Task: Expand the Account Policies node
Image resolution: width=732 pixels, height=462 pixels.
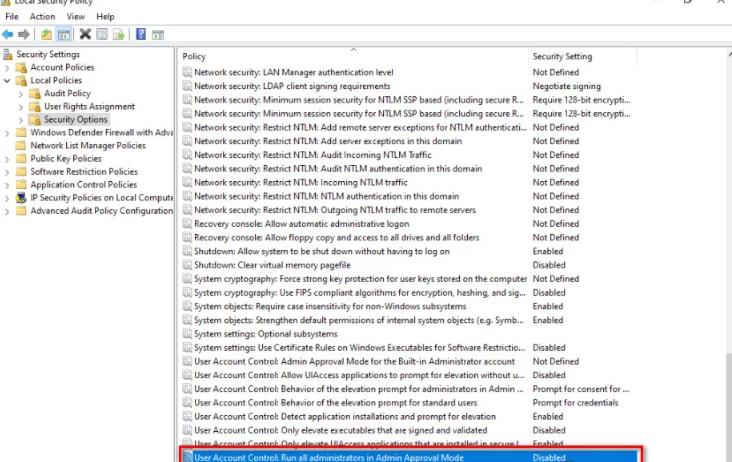Action: (7, 68)
